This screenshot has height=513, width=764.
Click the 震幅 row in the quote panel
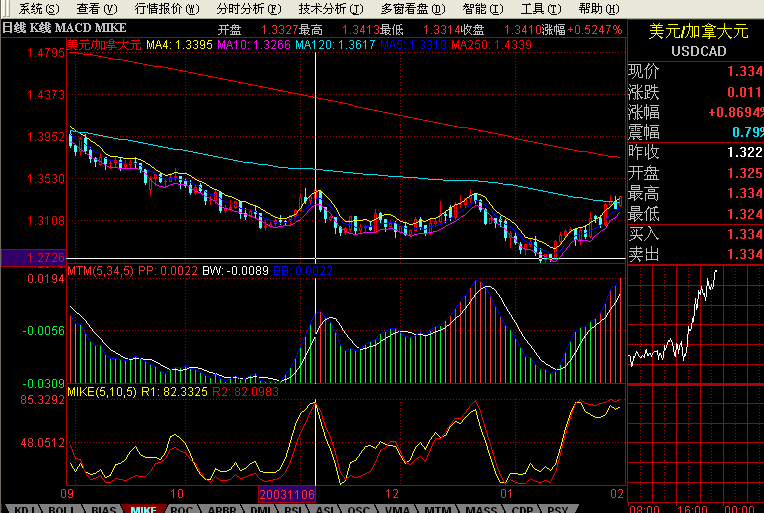696,132
